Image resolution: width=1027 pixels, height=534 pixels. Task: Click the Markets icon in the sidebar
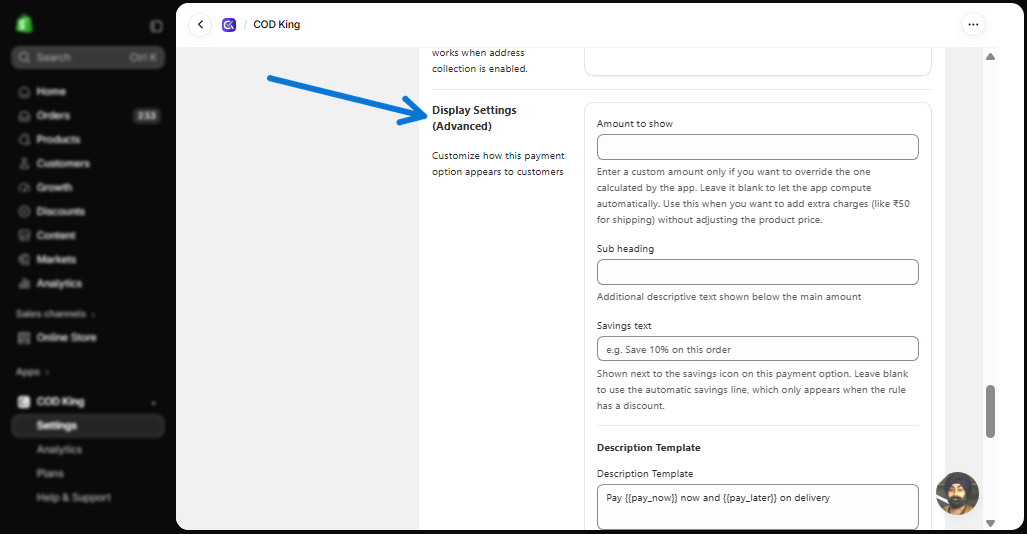point(24,259)
